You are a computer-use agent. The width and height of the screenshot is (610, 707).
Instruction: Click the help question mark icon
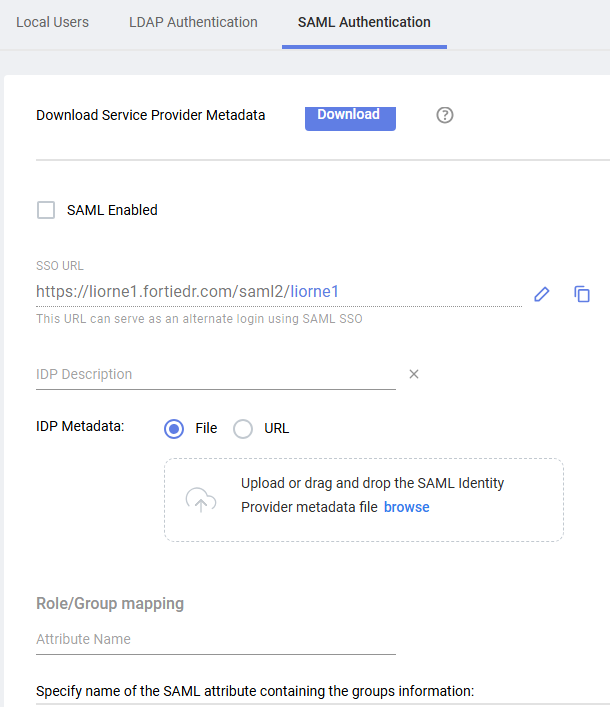[x=445, y=115]
